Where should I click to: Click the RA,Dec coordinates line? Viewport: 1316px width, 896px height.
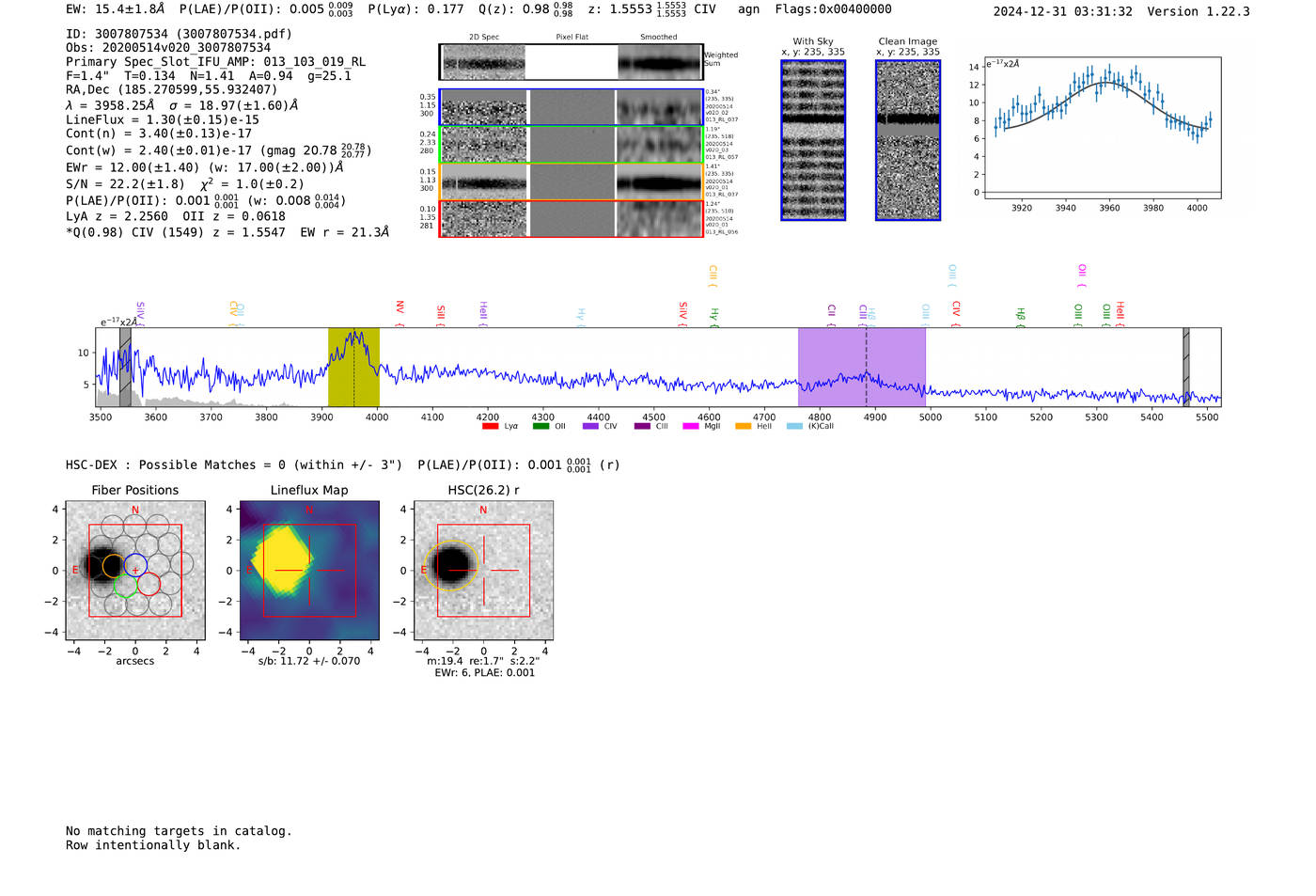(x=171, y=90)
